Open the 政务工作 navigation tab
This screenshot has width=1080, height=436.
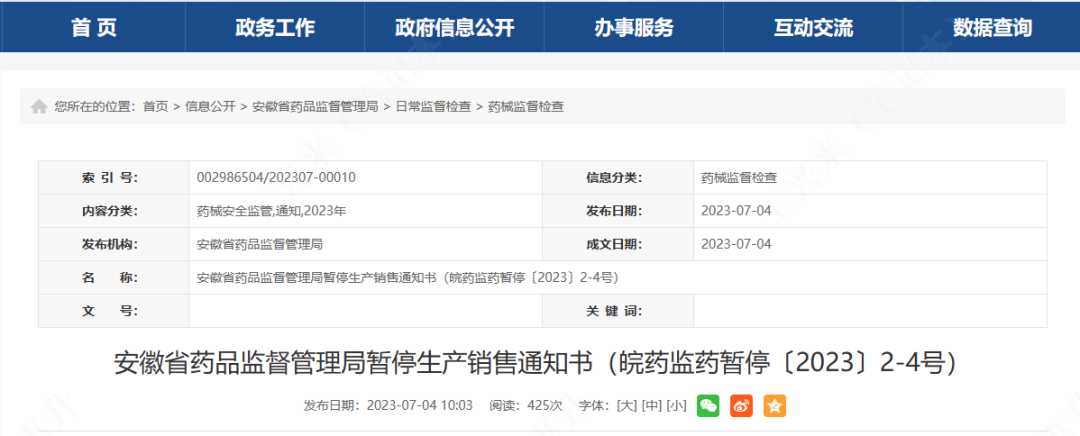275,27
